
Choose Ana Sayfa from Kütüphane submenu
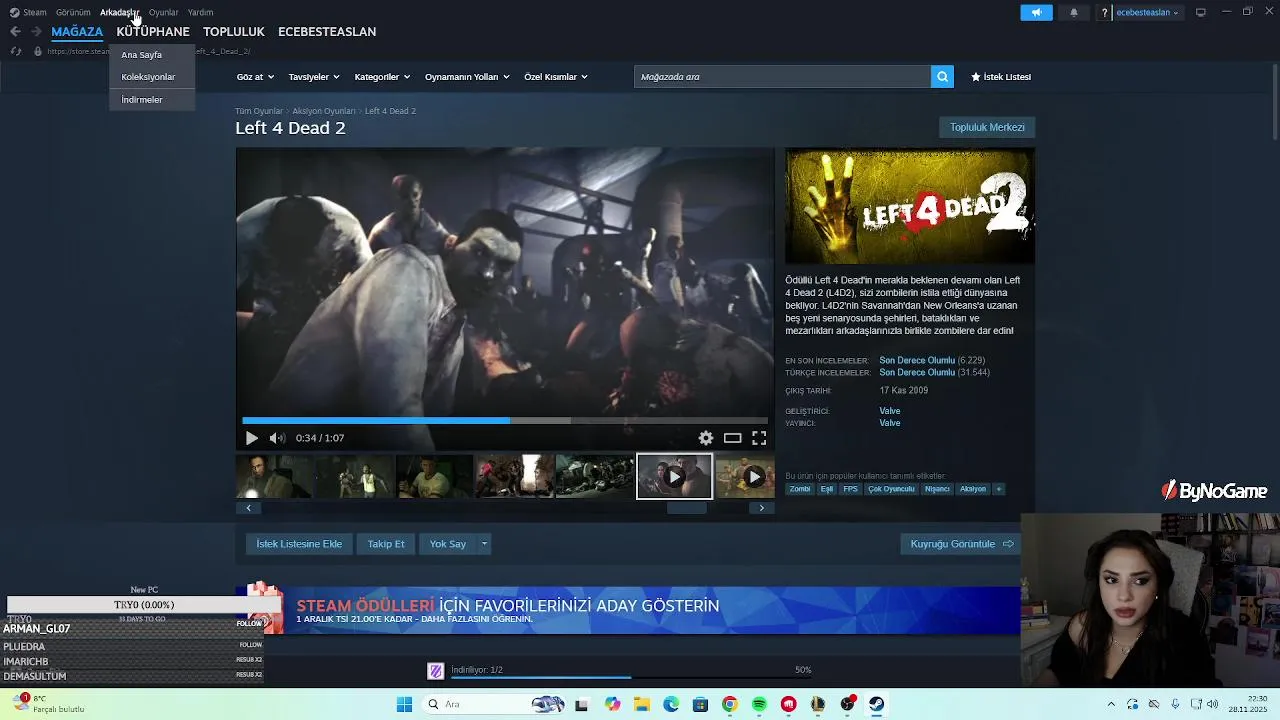click(x=152, y=55)
